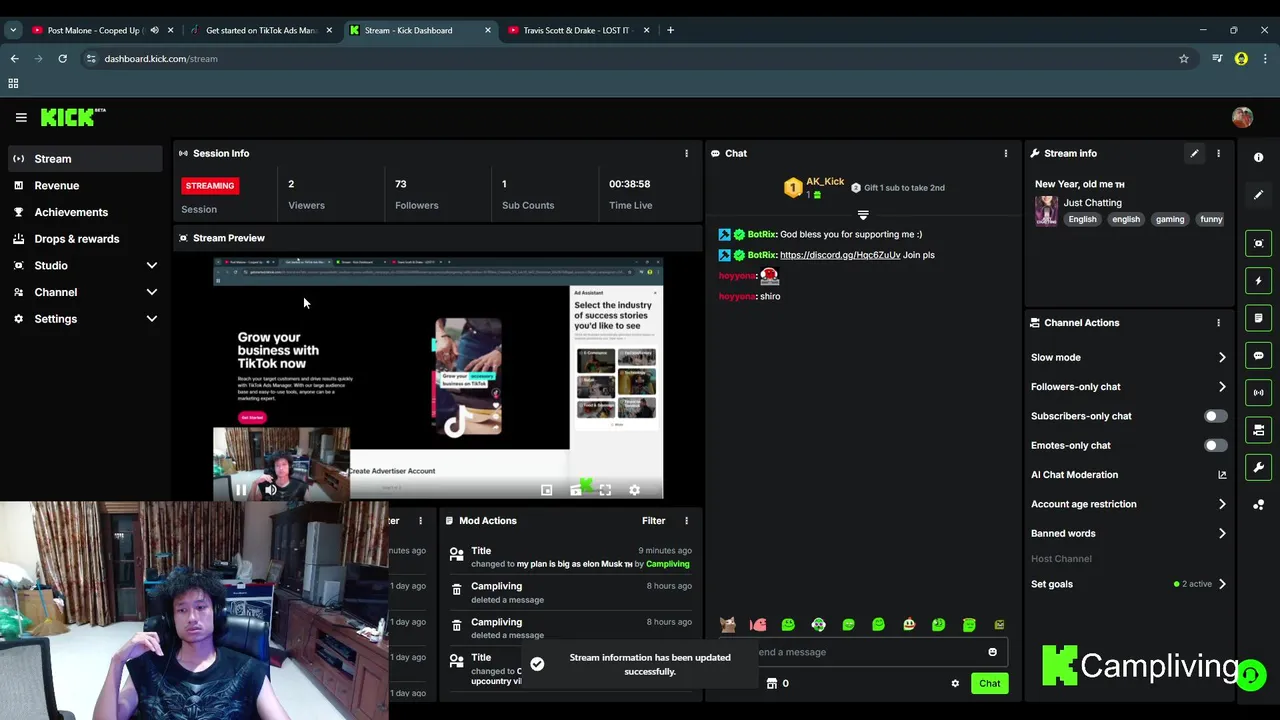Screen dimensions: 1280x720
Task: Open Drops & rewards in the sidebar
Action: pyautogui.click(x=85, y=239)
